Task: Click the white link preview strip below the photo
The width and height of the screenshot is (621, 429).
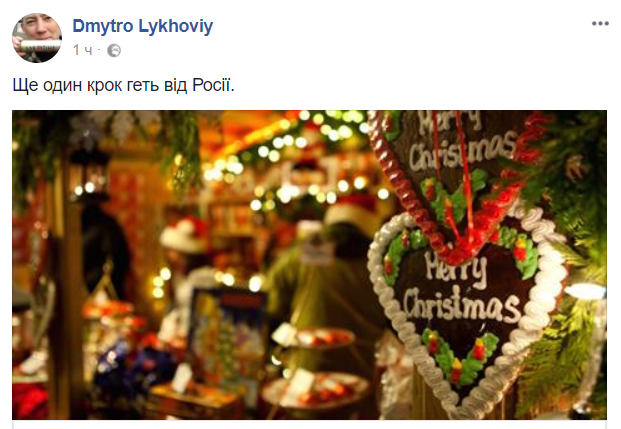Action: point(309,424)
